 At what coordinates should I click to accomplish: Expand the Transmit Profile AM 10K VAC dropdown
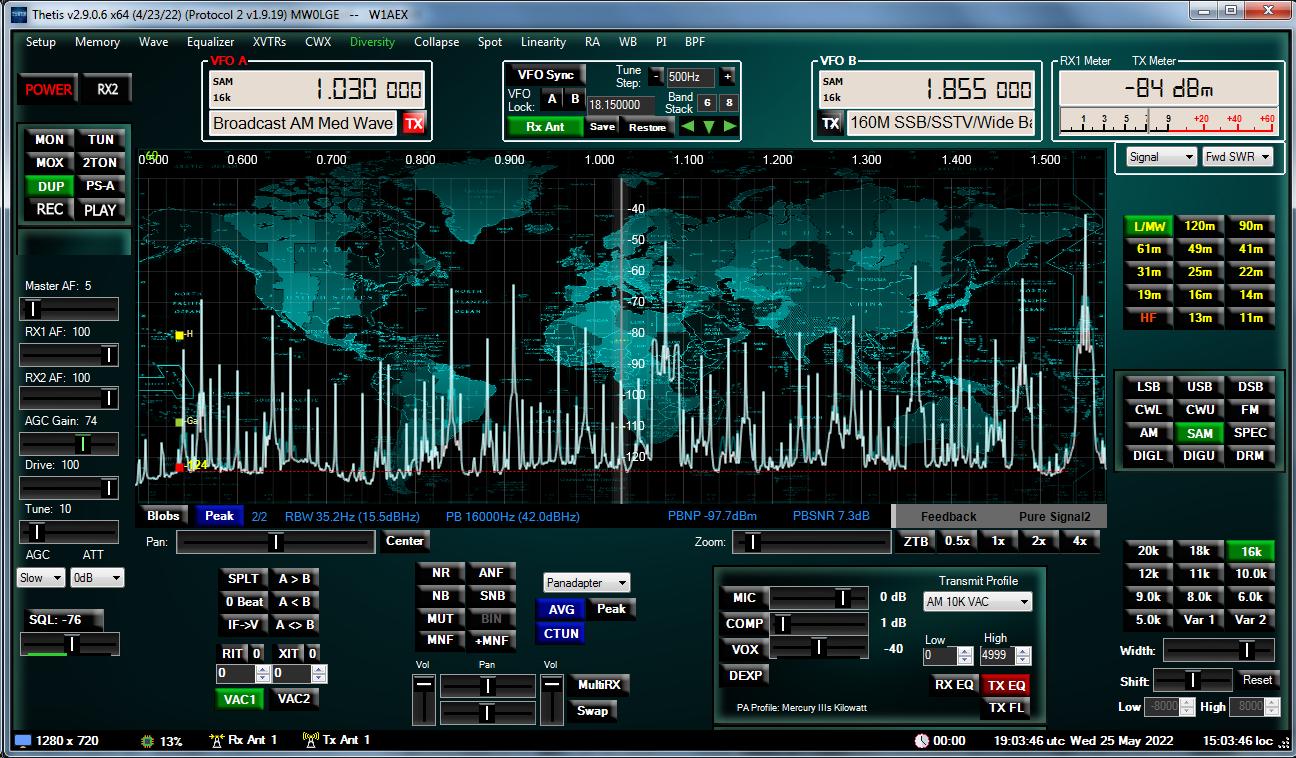976,602
